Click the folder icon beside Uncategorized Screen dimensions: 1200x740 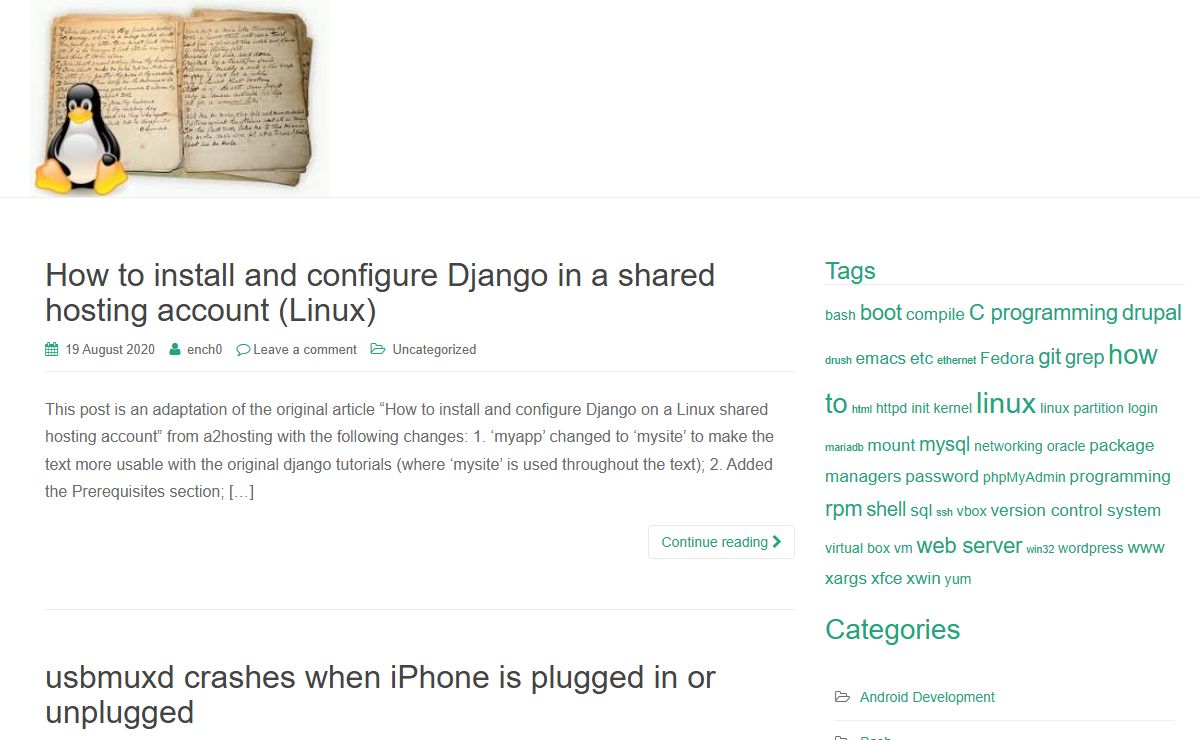pos(378,350)
